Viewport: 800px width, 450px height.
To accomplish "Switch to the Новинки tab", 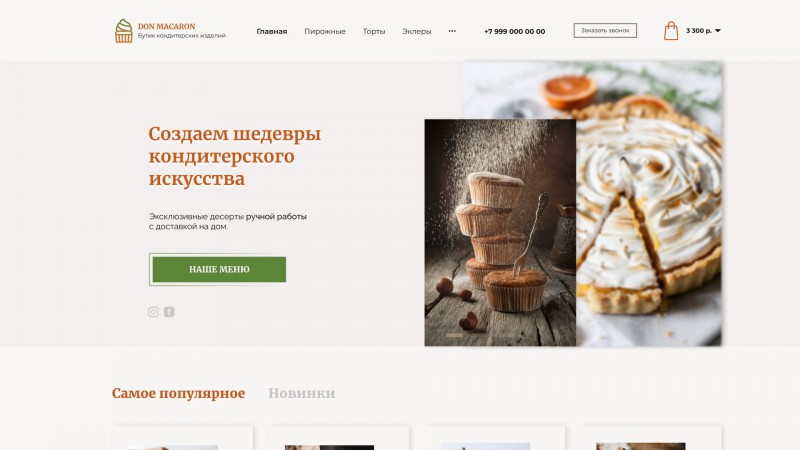I will pos(302,393).
